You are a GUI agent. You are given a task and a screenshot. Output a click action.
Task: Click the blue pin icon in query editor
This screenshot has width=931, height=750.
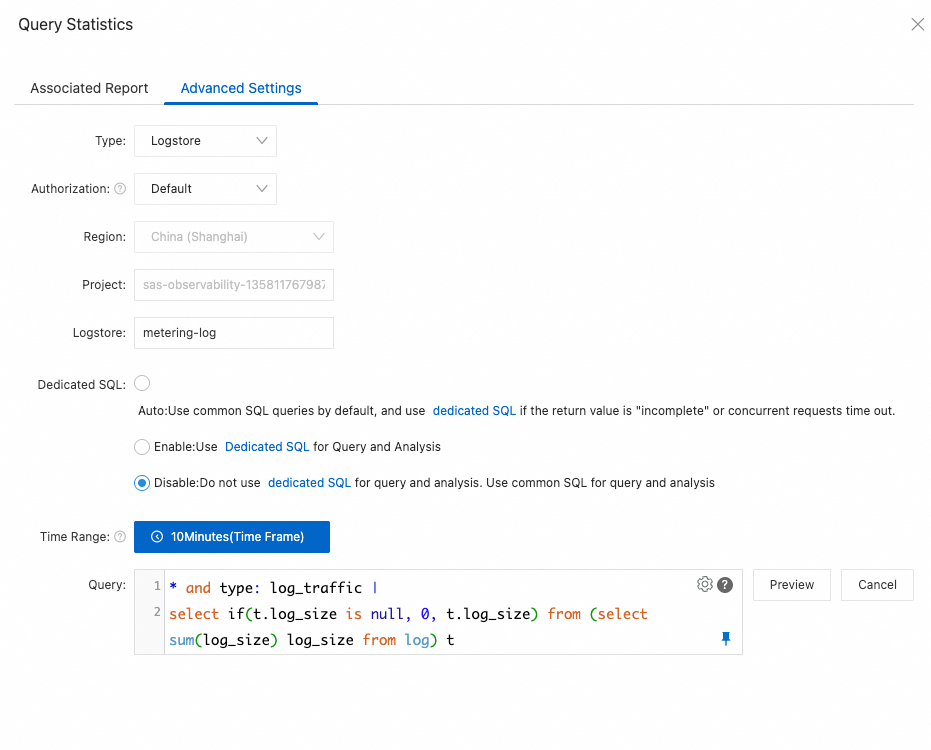click(x=726, y=639)
